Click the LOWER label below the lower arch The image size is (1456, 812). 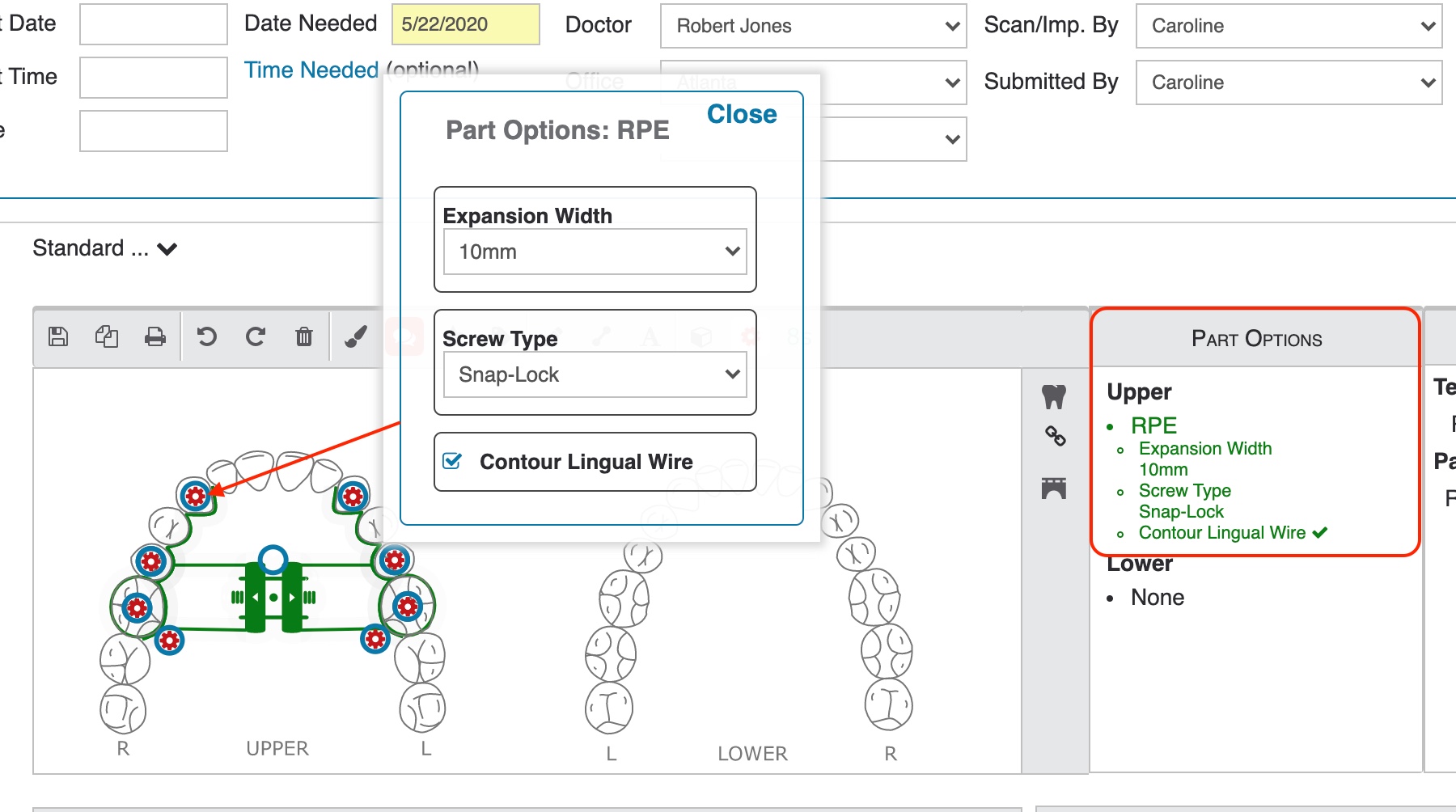(x=752, y=753)
